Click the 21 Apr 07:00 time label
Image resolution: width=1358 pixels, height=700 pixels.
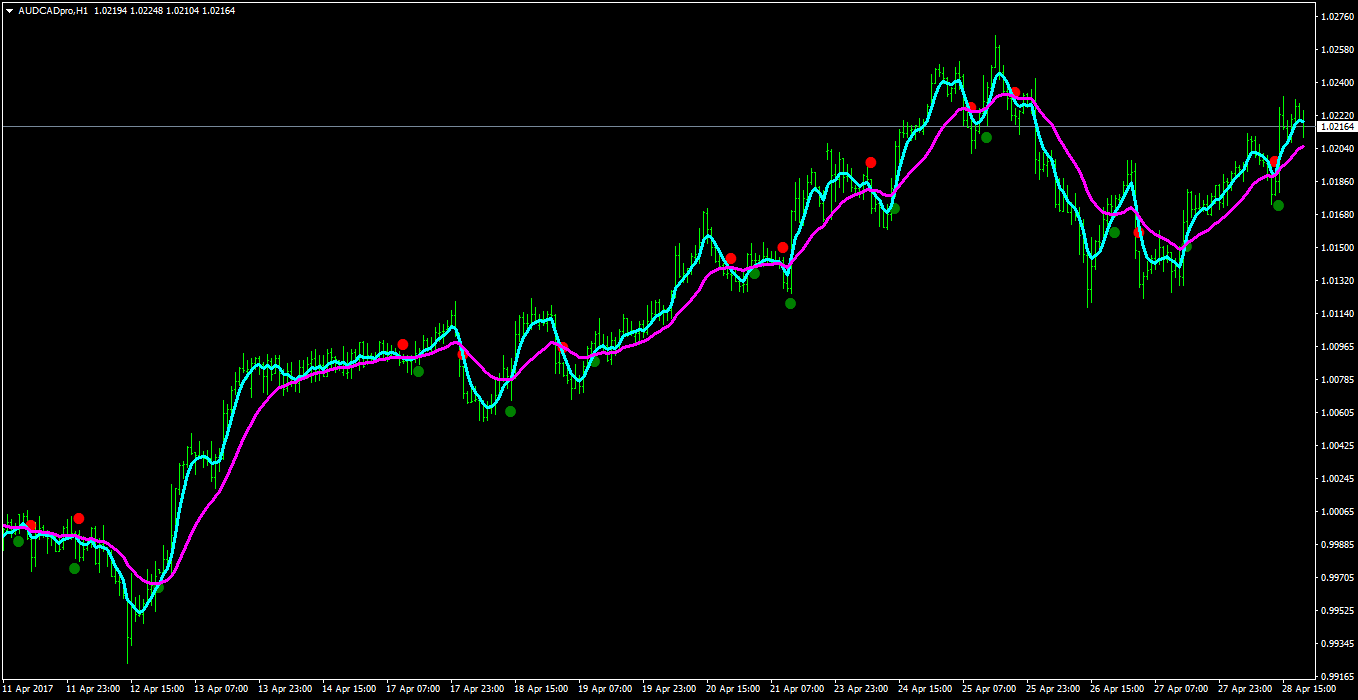[797, 689]
